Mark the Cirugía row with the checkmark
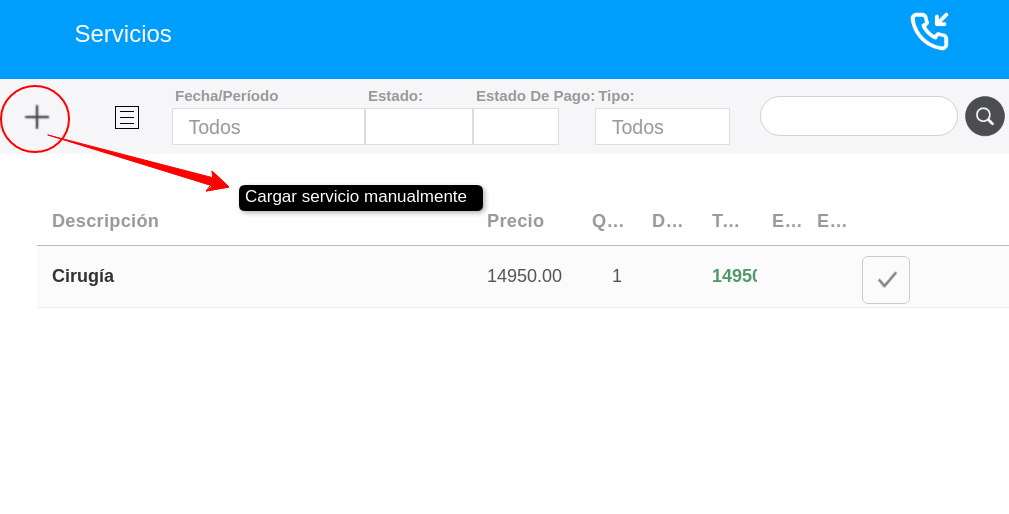The image size is (1009, 514). click(x=885, y=280)
